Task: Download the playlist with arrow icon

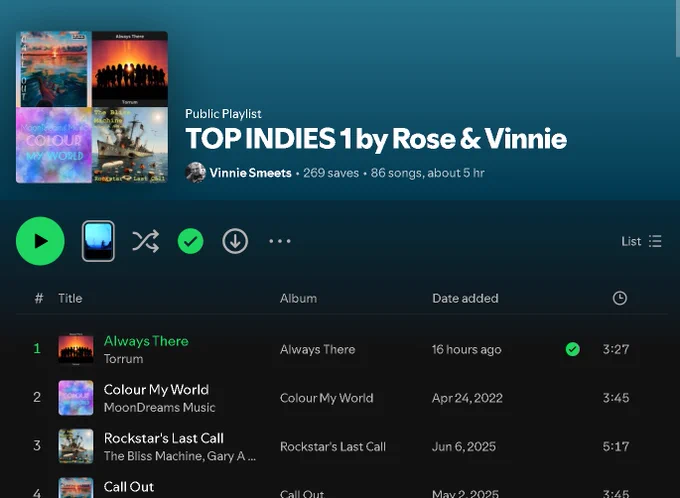Action: [x=235, y=241]
